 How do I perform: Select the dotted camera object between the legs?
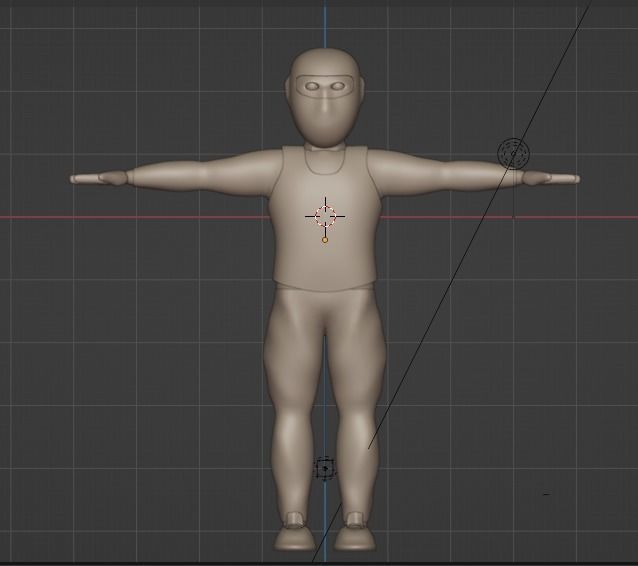pyautogui.click(x=325, y=469)
